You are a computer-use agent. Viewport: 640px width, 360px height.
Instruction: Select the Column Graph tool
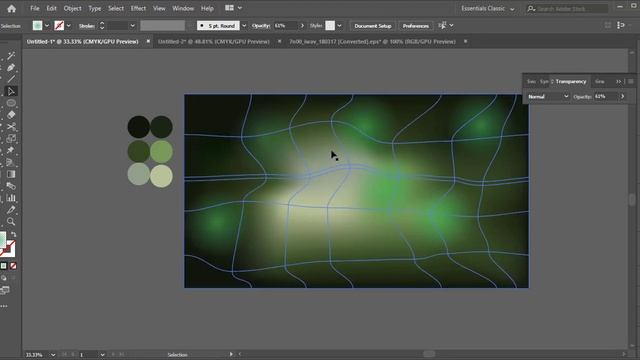coord(11,198)
